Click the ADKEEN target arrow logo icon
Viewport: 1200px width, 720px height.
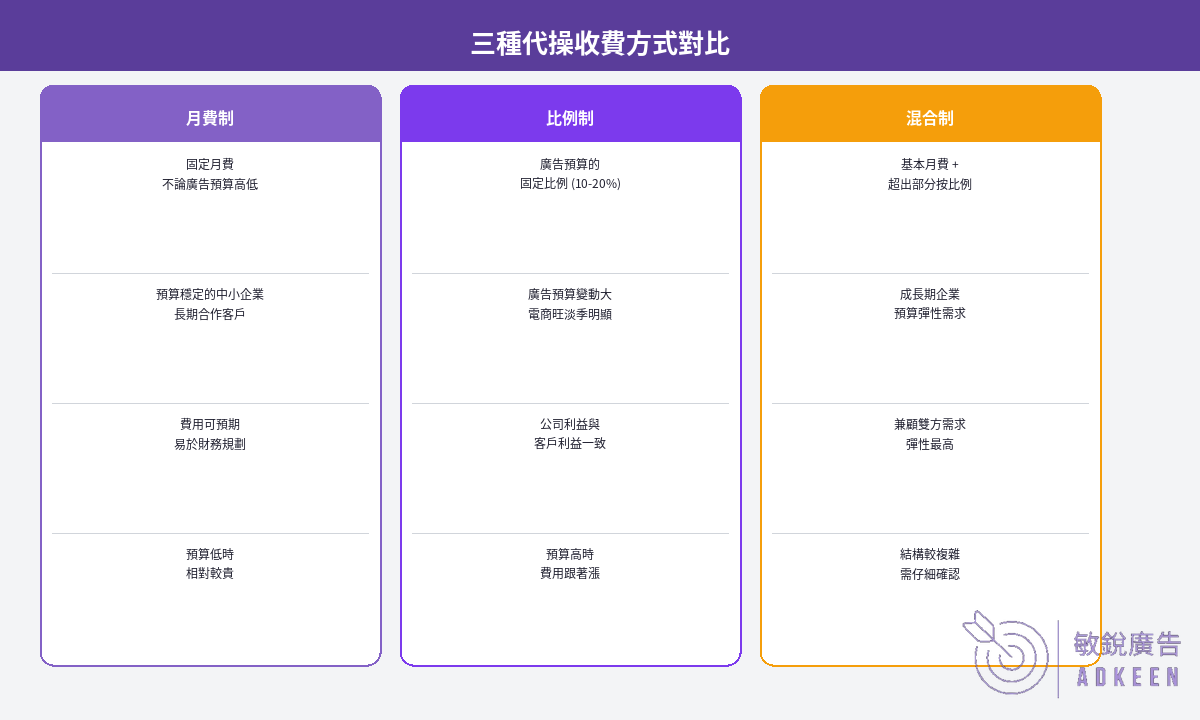tap(1005, 652)
